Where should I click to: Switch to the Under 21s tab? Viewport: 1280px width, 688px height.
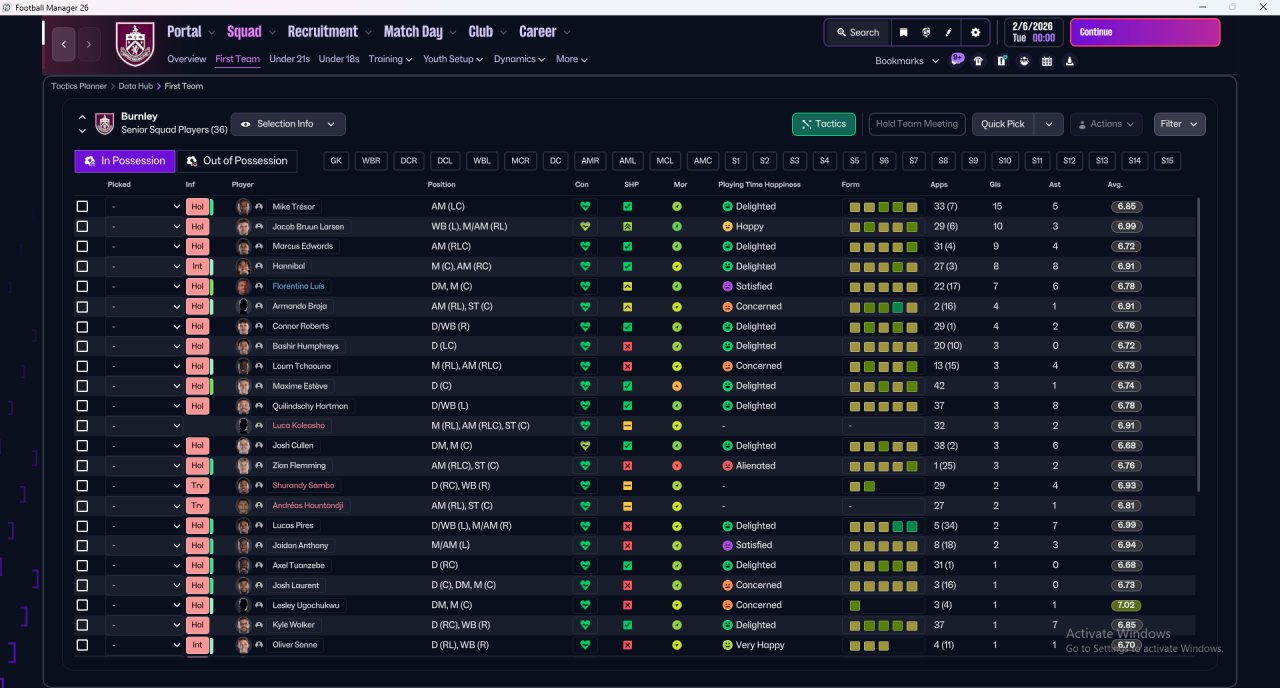pos(289,59)
